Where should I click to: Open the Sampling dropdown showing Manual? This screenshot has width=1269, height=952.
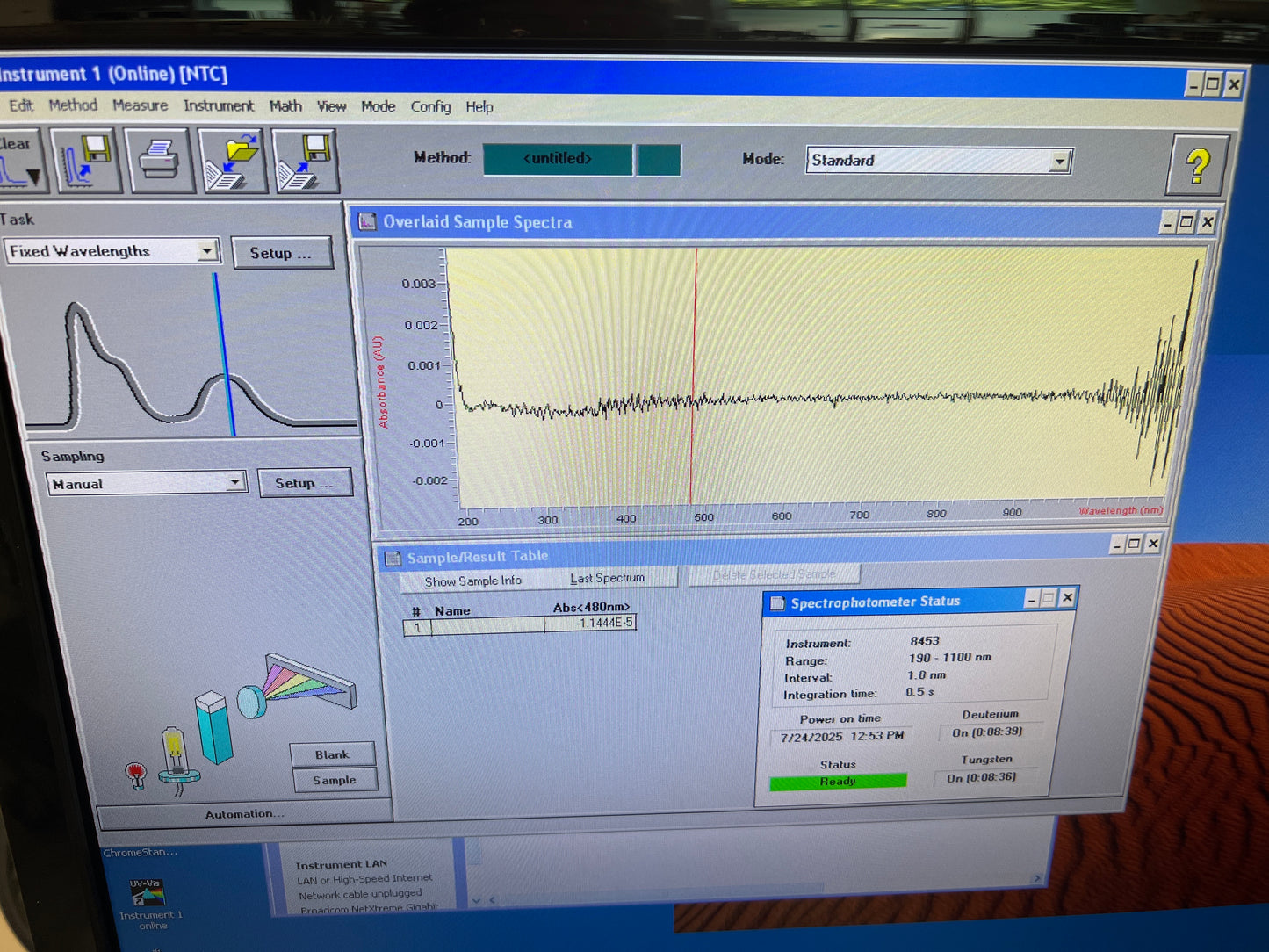click(234, 482)
